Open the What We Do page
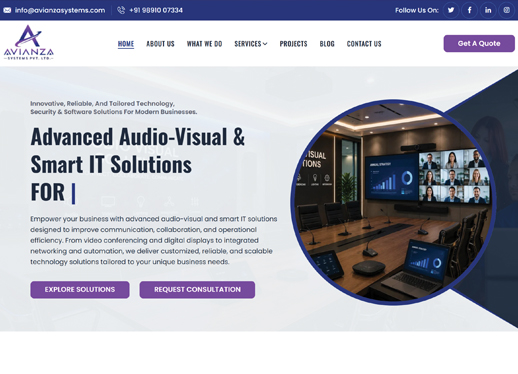This screenshot has height=374, width=518. click(204, 44)
